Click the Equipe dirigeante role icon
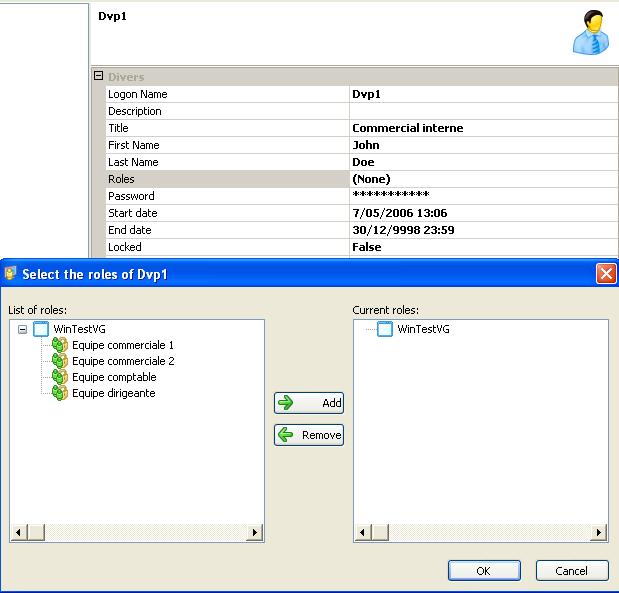This screenshot has width=619, height=593. coord(59,393)
